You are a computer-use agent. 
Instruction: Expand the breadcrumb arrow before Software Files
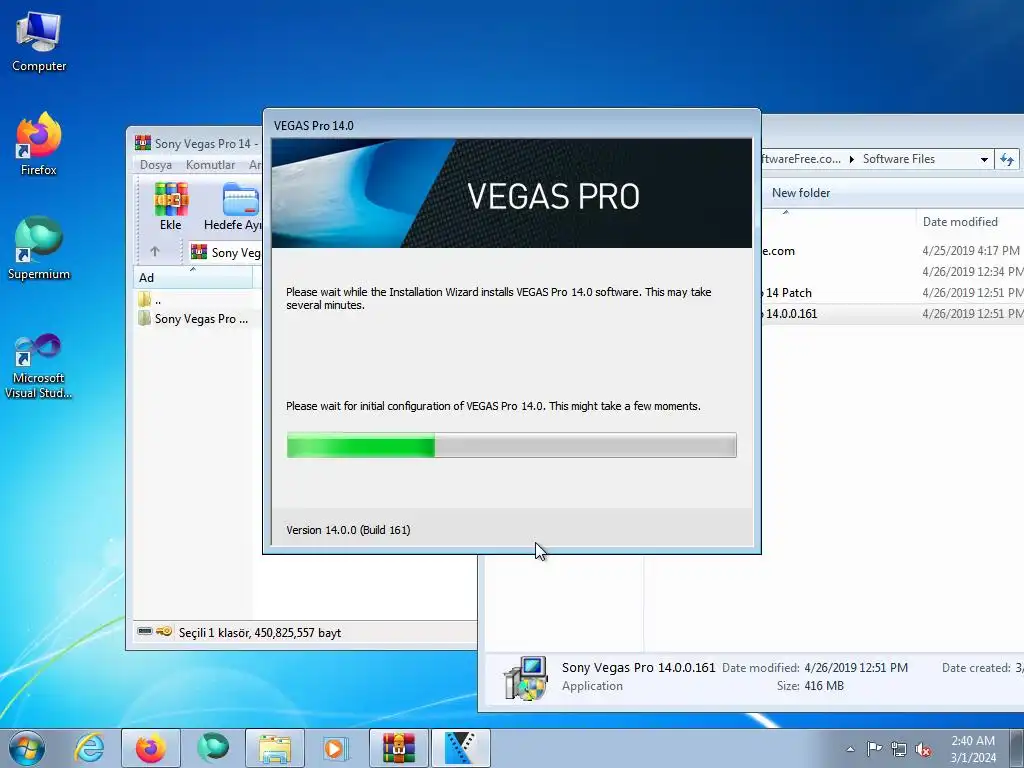point(851,159)
